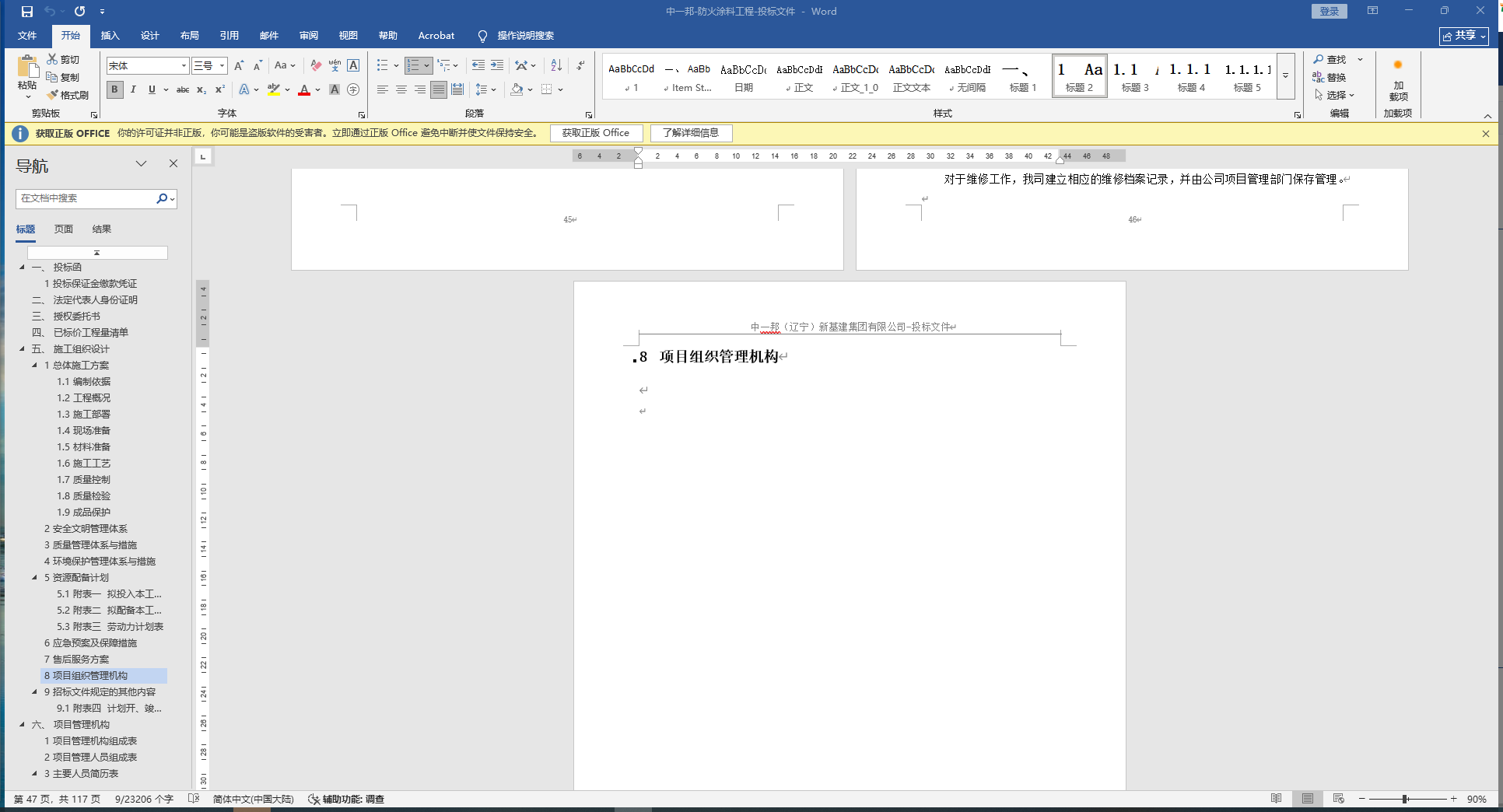
Task: Open the phonetic guide tool
Action: [x=335, y=66]
